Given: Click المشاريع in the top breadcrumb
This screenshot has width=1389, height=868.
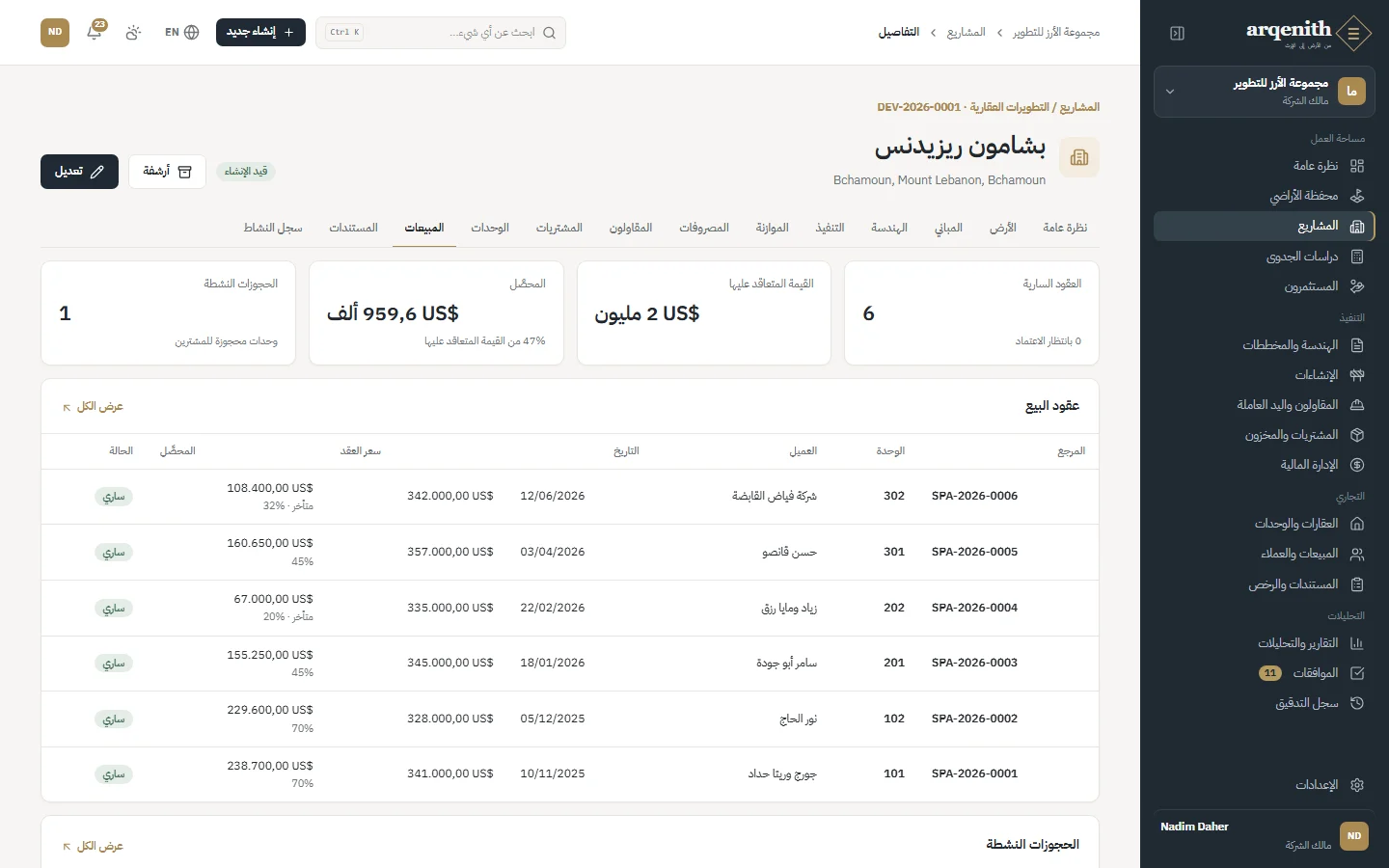Looking at the screenshot, I should point(966,33).
